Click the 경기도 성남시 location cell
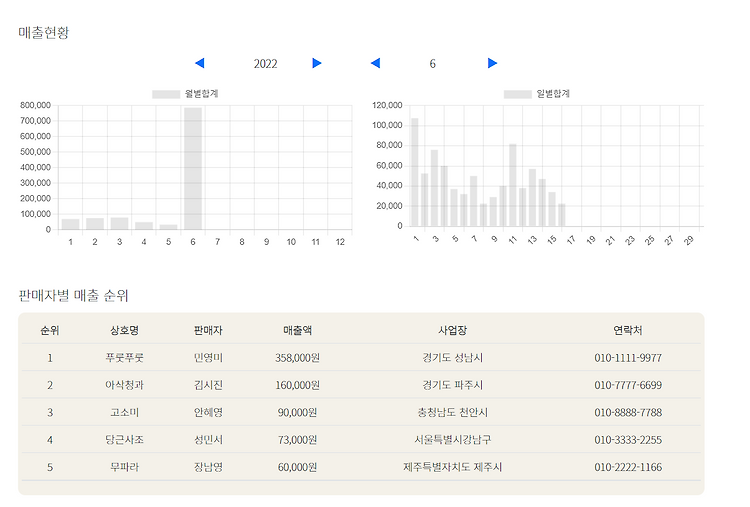 tap(452, 358)
